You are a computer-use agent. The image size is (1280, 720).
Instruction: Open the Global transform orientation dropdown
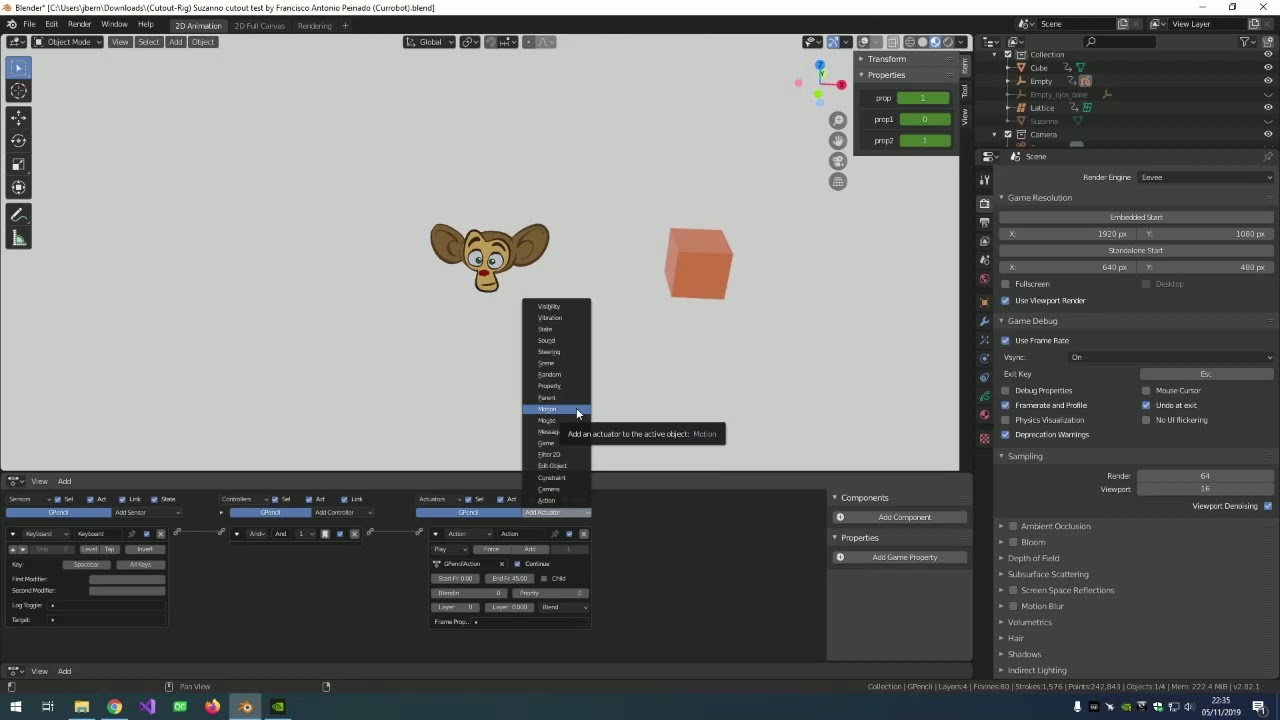[430, 42]
